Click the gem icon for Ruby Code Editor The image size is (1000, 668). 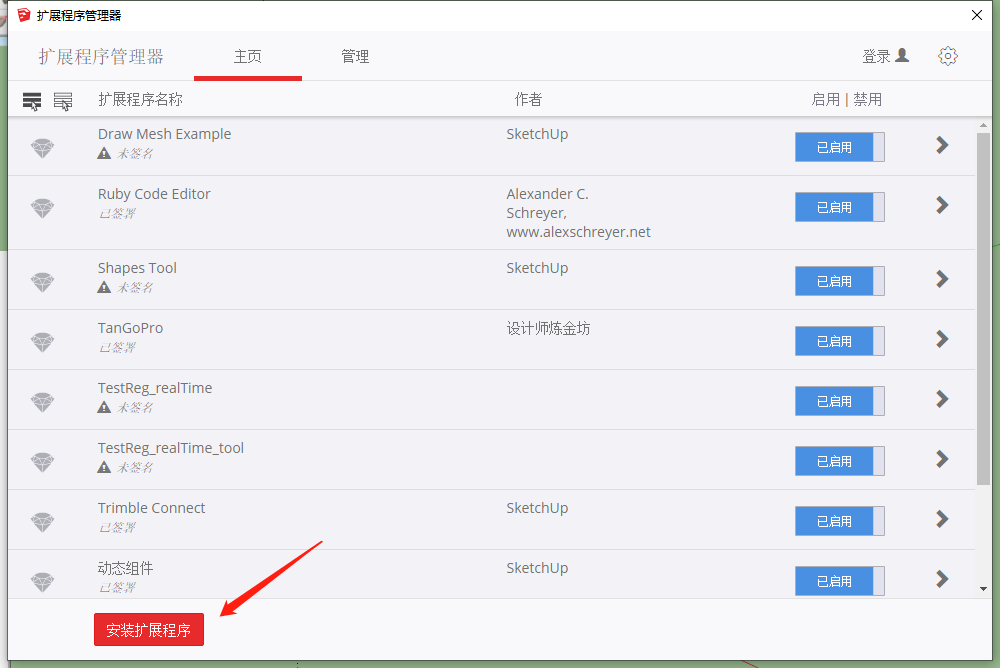click(x=43, y=208)
